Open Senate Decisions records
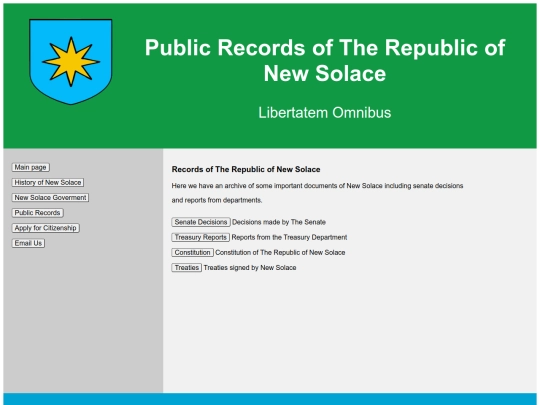 [x=201, y=222]
